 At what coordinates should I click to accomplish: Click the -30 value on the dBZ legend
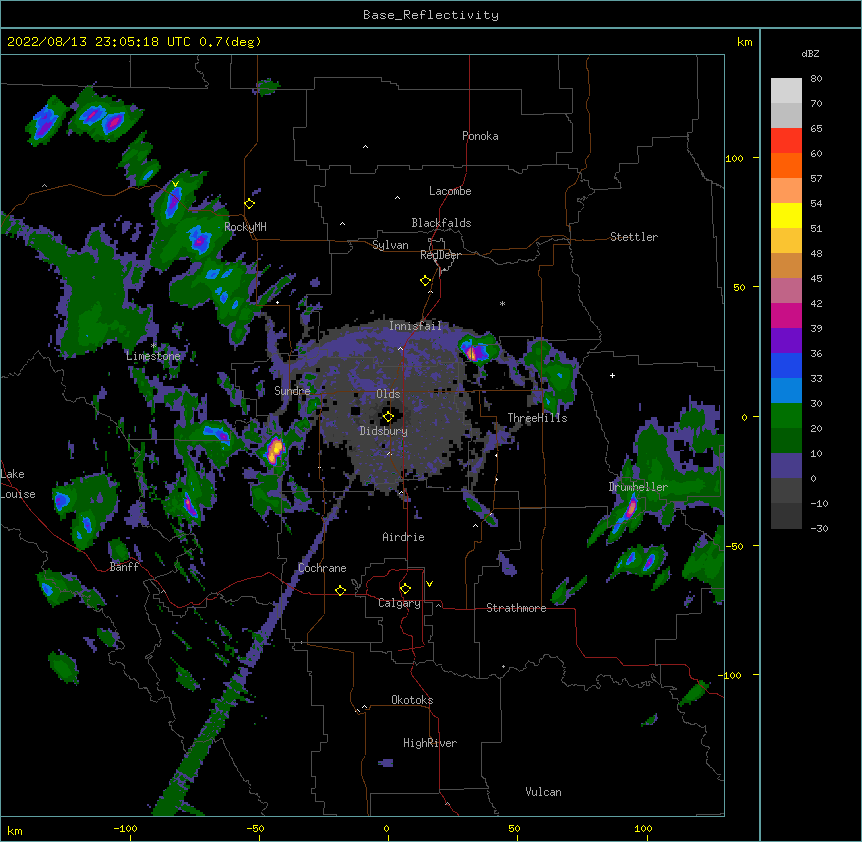tap(819, 528)
